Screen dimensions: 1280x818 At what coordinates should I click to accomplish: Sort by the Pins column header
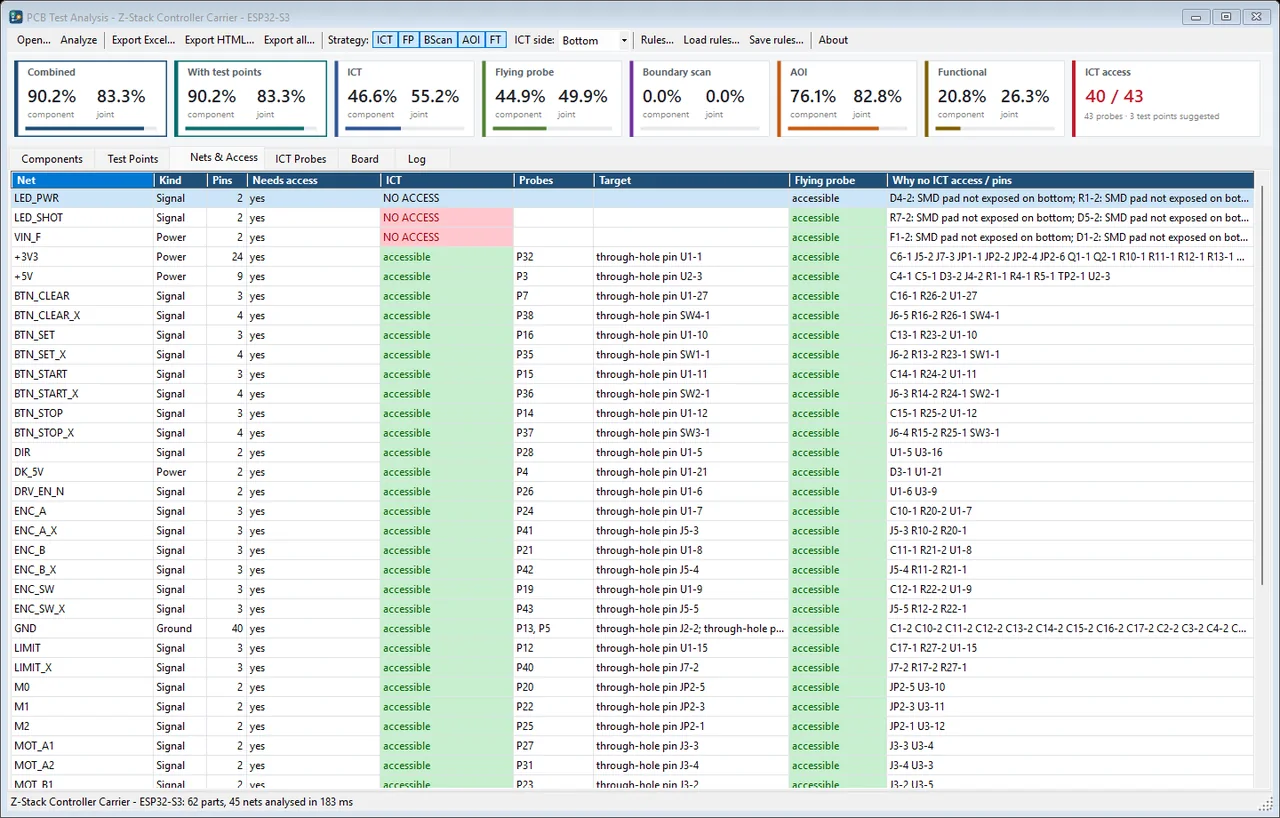point(228,180)
